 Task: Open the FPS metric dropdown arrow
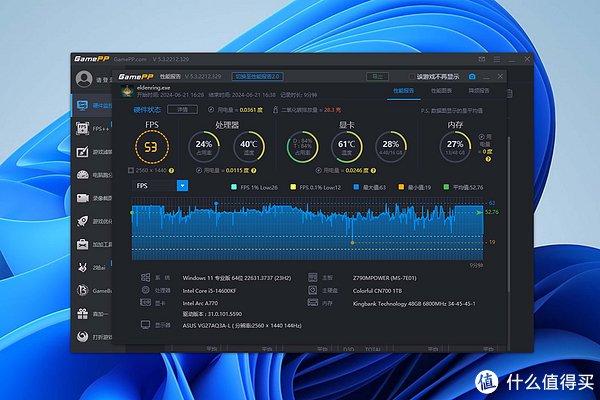183,186
